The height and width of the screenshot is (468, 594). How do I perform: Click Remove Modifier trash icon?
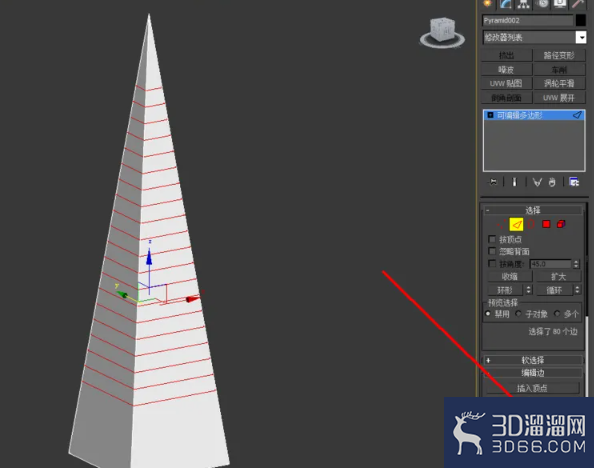click(x=552, y=182)
